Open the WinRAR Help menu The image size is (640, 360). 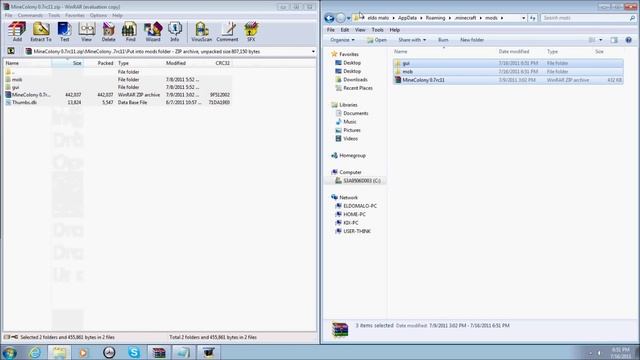point(117,16)
